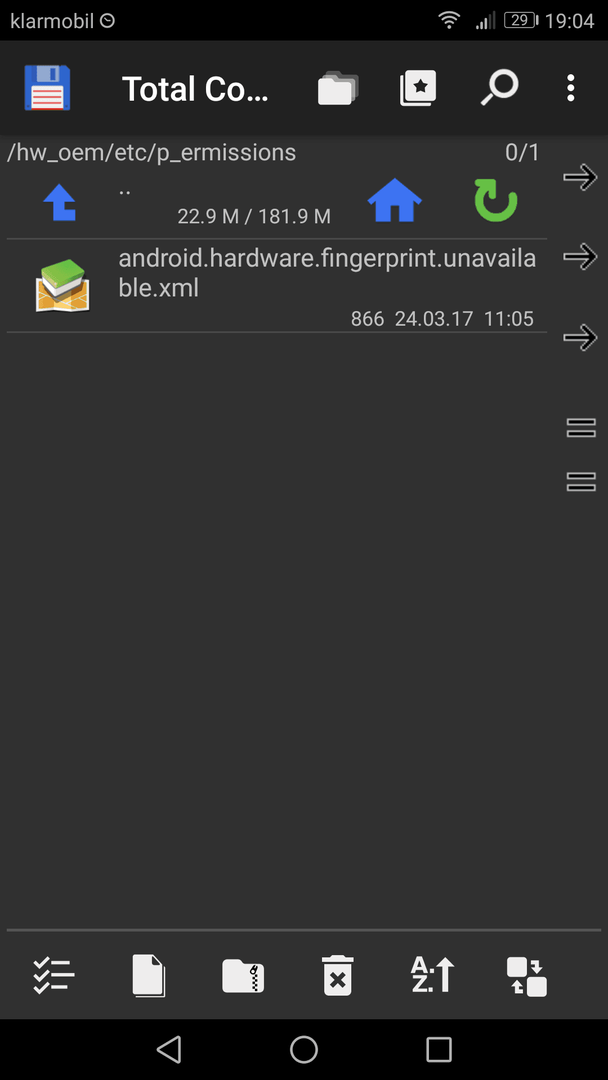
Task: Tap the lower equals-sign panel button
Action: 580,481
